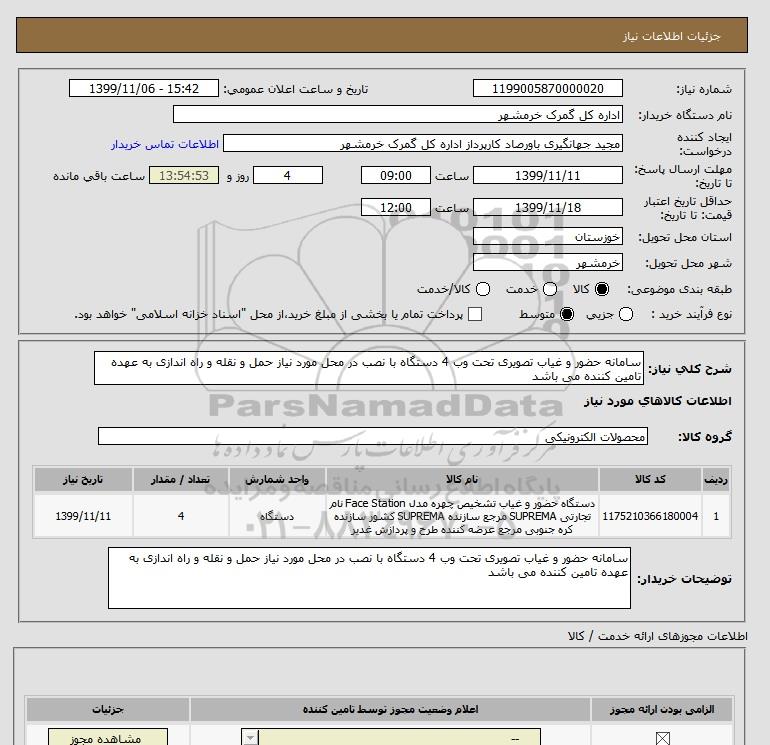Click اطلاعات کالاهای مورد نیاز section heading
The width and height of the screenshot is (770, 745).
[658, 401]
